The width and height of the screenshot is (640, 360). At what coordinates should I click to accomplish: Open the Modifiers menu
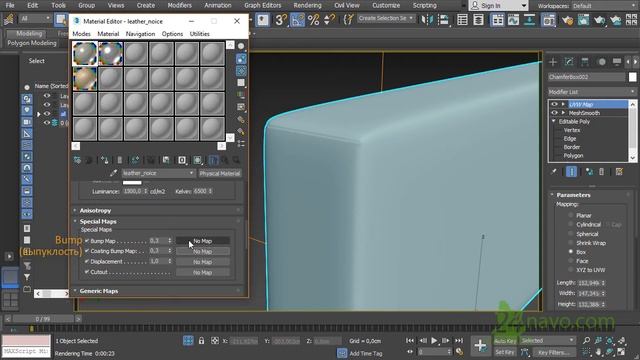[180, 5]
